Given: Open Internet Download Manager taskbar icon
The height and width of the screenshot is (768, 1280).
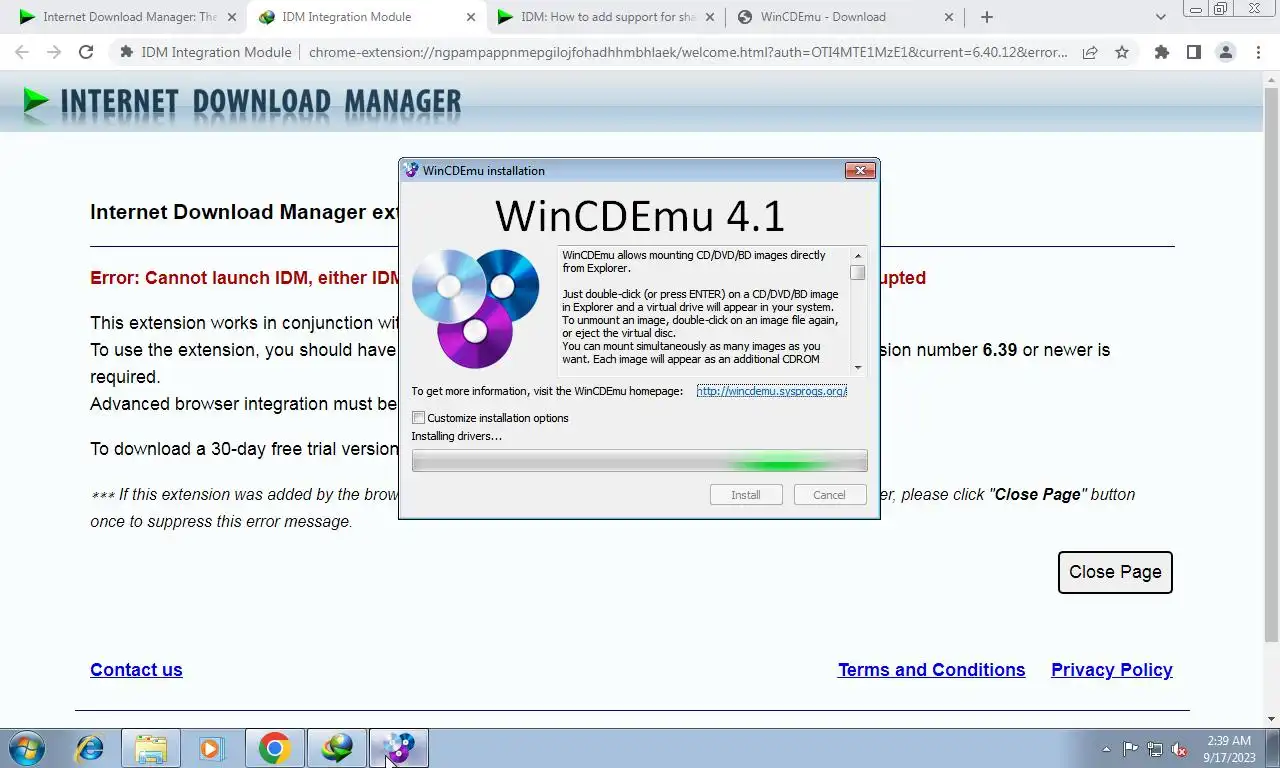Looking at the screenshot, I should click(336, 748).
